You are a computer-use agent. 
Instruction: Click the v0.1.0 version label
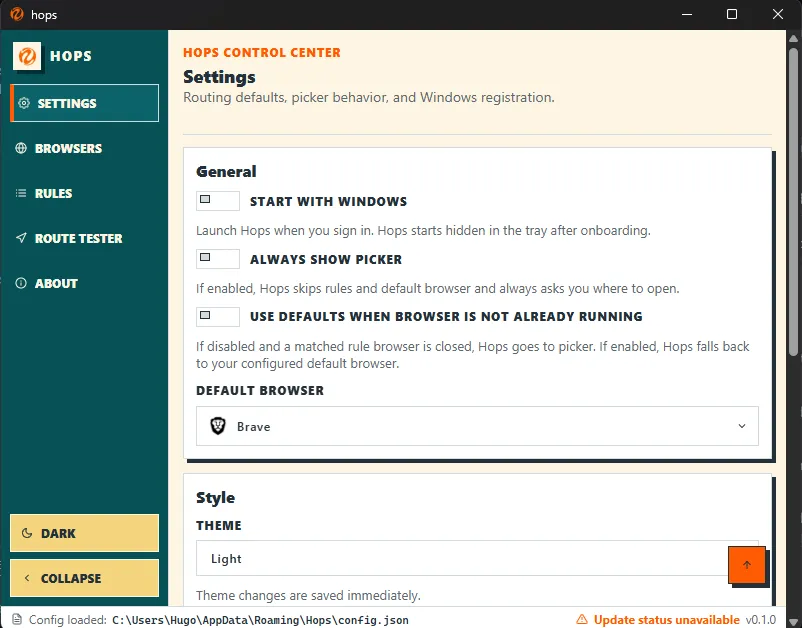tap(761, 620)
